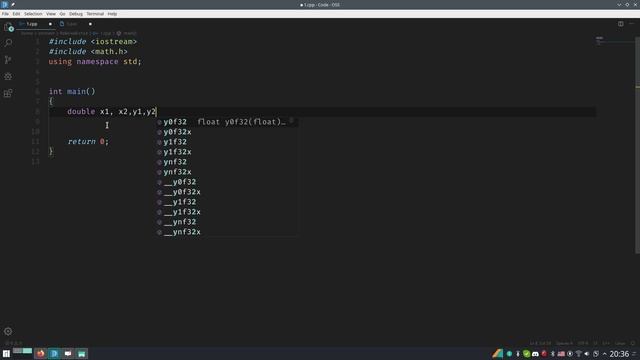Click unsaved dot on 1.cpp tab
Viewport: 640px width, 360px height.
(x=50, y=24)
